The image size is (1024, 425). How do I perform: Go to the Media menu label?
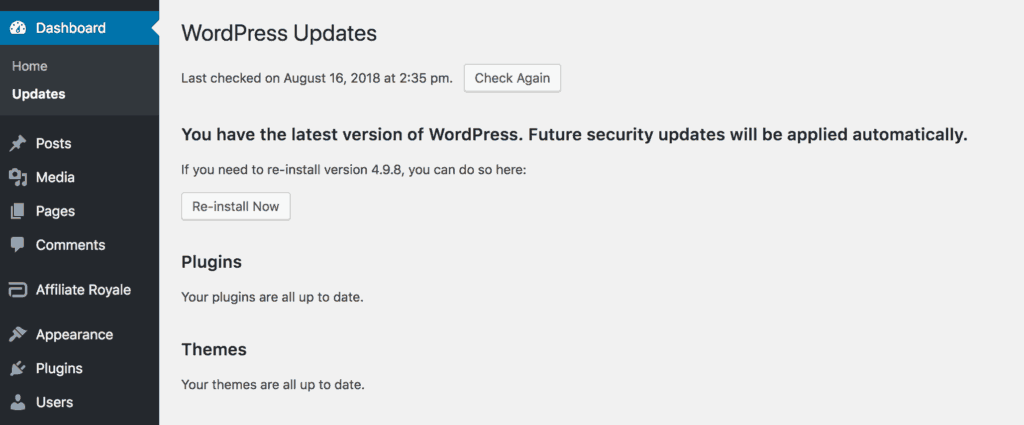(x=55, y=178)
